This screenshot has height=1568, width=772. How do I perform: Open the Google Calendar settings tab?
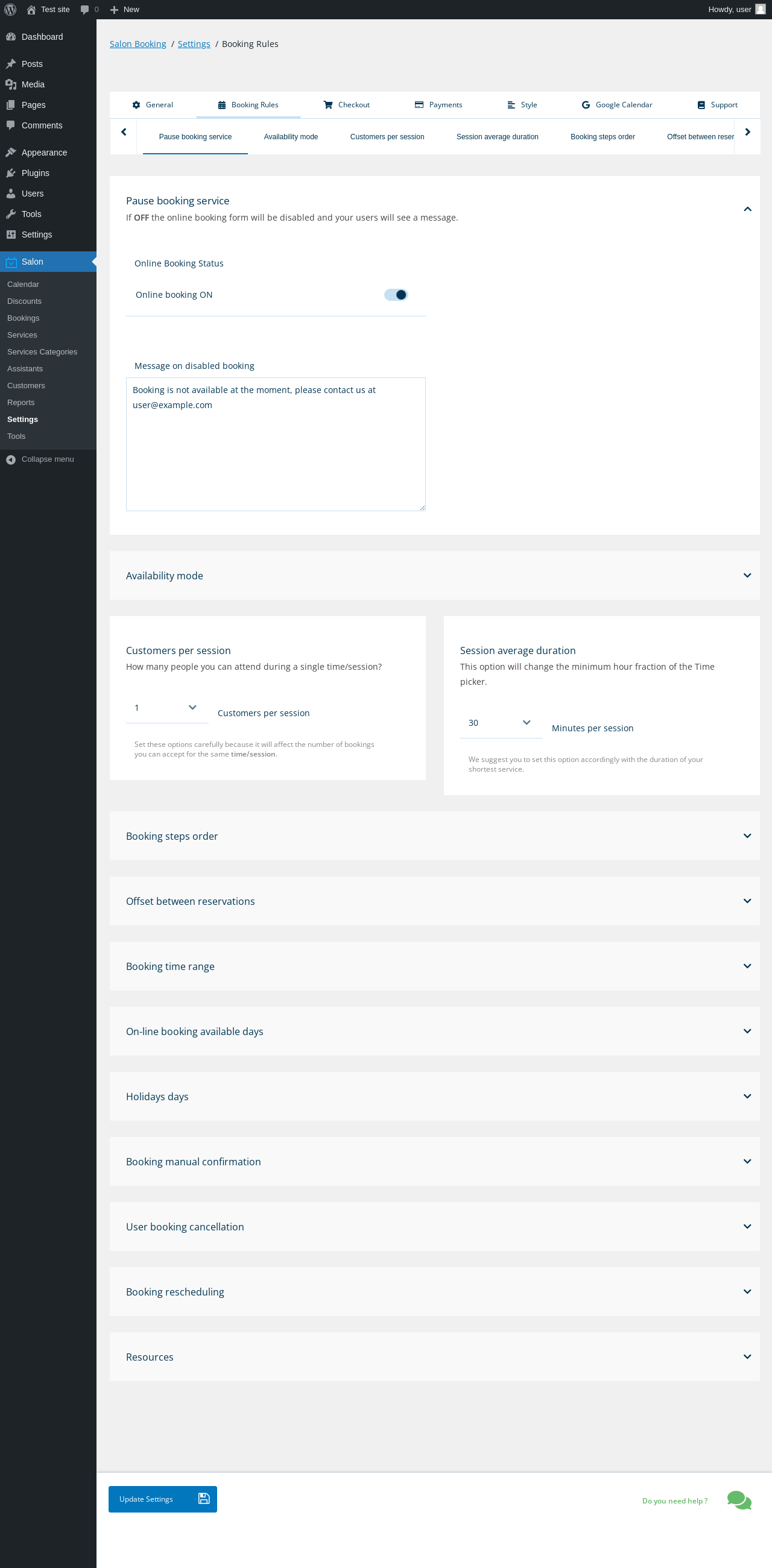click(x=617, y=105)
